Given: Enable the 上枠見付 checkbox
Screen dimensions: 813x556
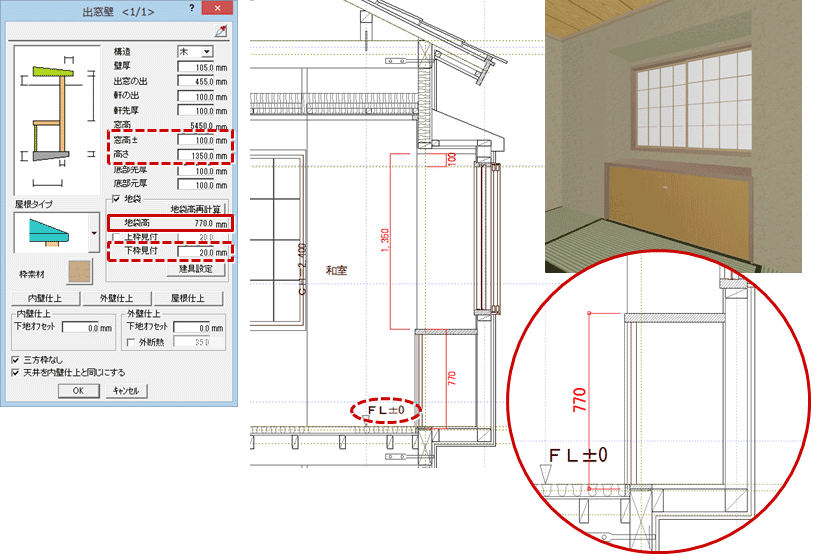Looking at the screenshot, I should pyautogui.click(x=117, y=237).
